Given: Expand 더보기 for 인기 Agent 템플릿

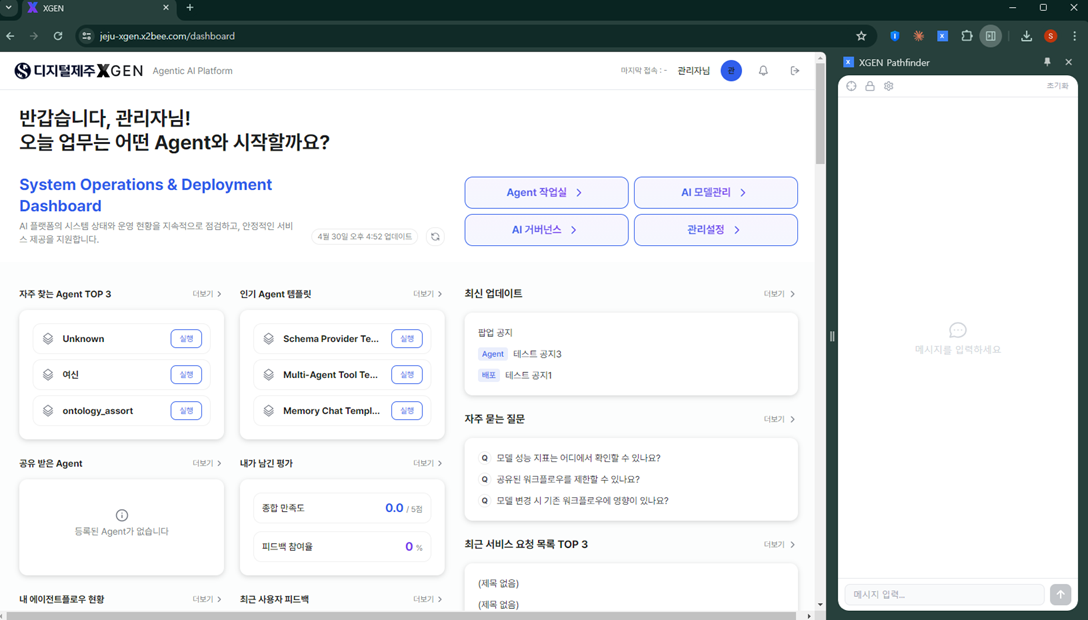Looking at the screenshot, I should (x=427, y=294).
